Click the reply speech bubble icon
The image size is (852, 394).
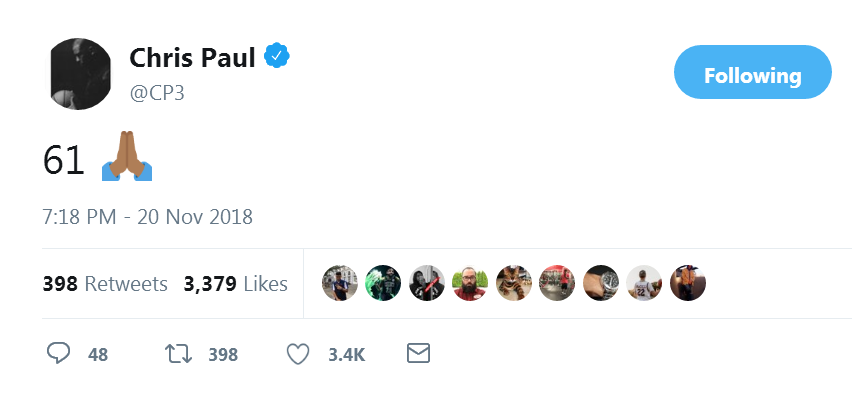(58, 354)
